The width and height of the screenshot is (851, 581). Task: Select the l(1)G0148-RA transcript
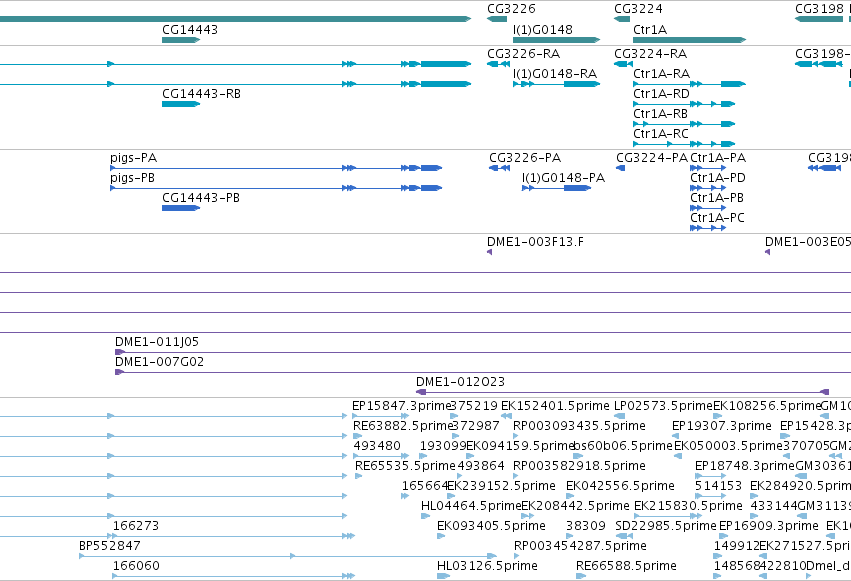(556, 84)
